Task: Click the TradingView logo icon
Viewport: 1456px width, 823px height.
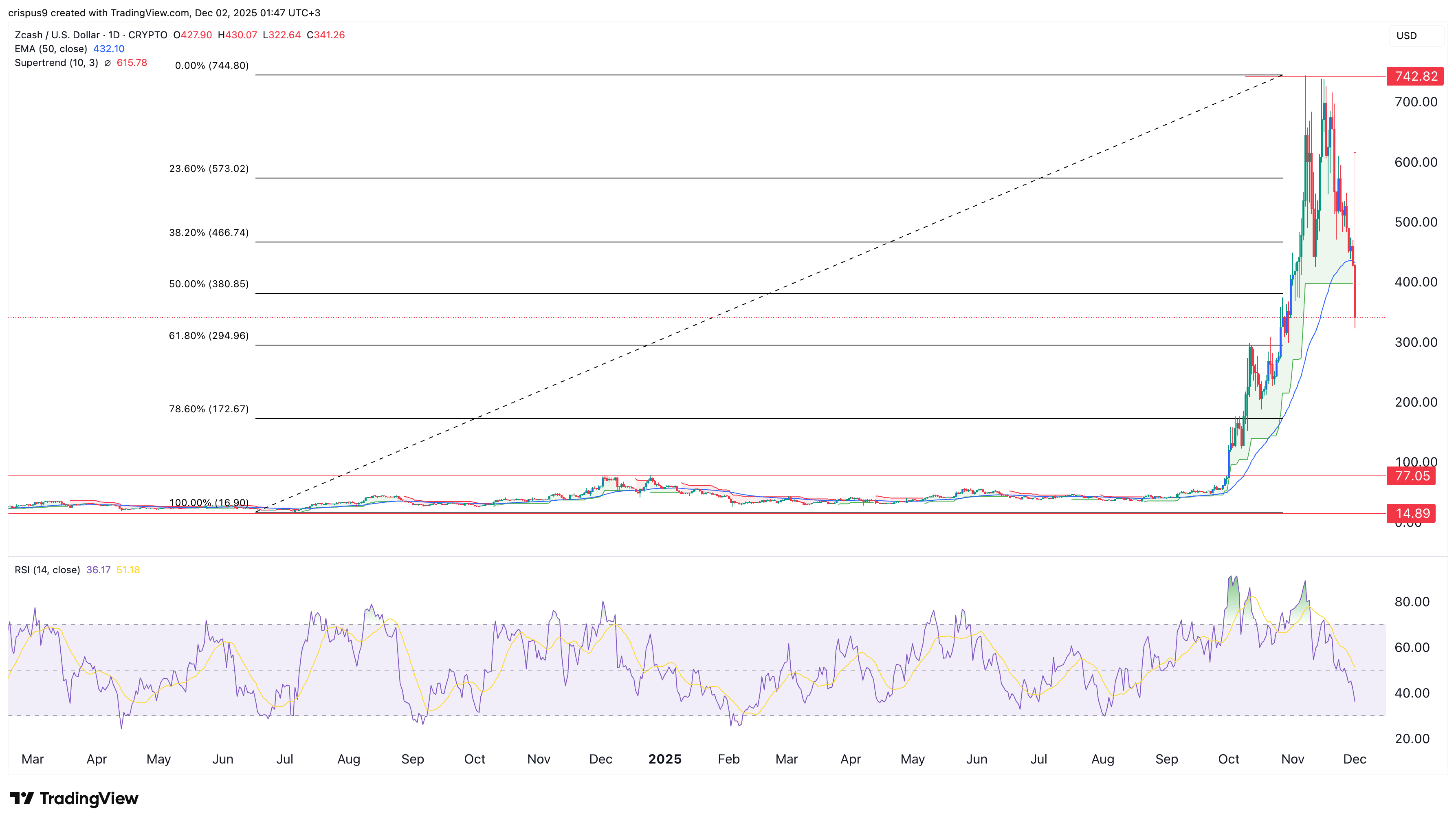Action: pyautogui.click(x=22, y=798)
